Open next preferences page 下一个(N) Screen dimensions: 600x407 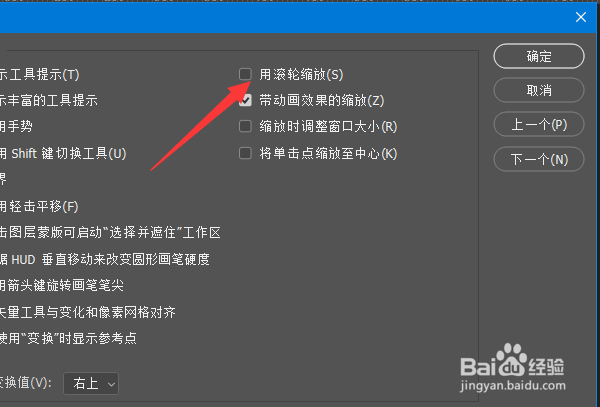pos(539,159)
